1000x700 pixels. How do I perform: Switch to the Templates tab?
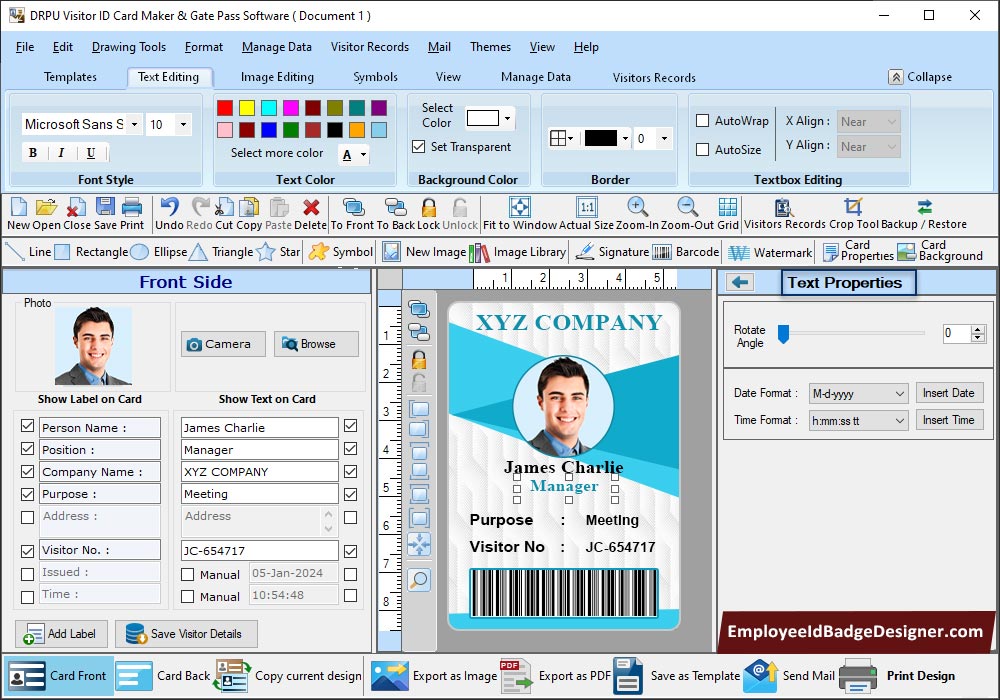pos(70,77)
